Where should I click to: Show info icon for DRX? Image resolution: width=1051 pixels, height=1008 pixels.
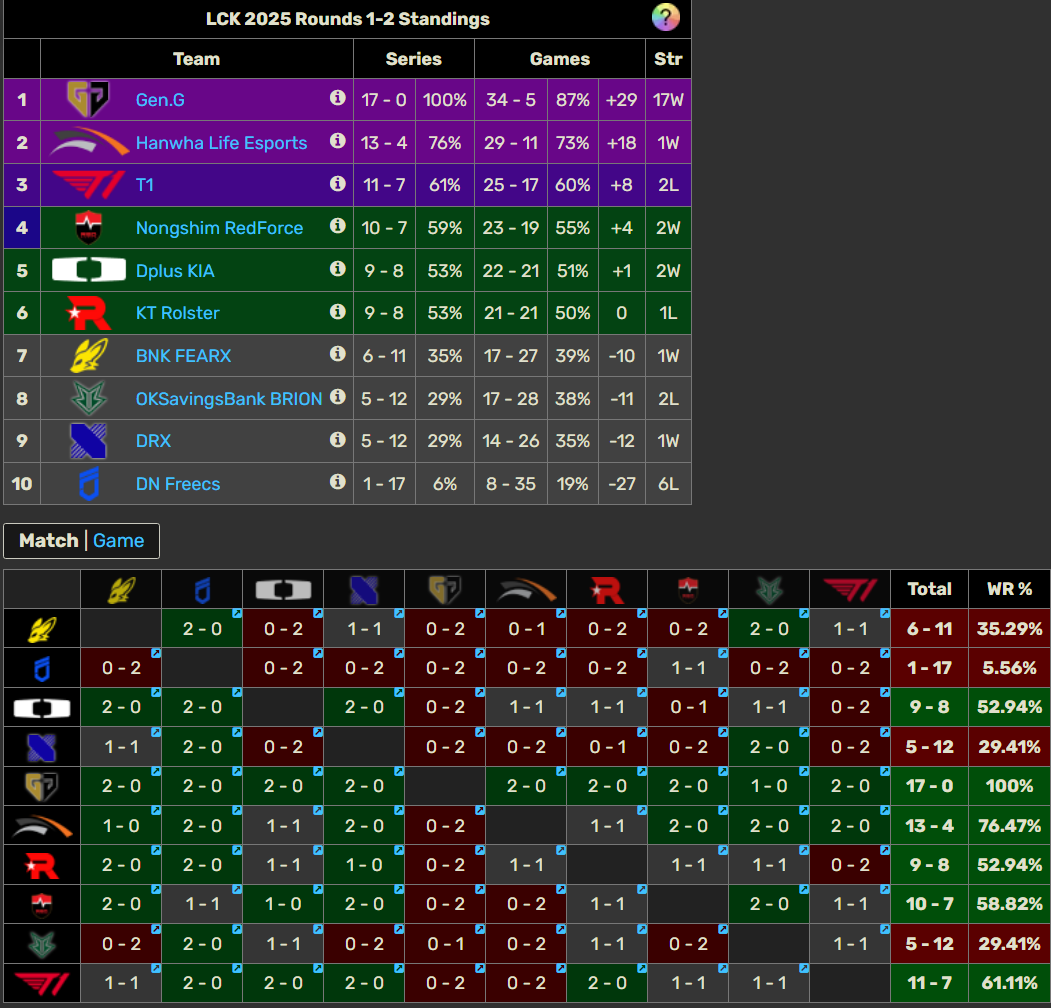click(x=338, y=440)
